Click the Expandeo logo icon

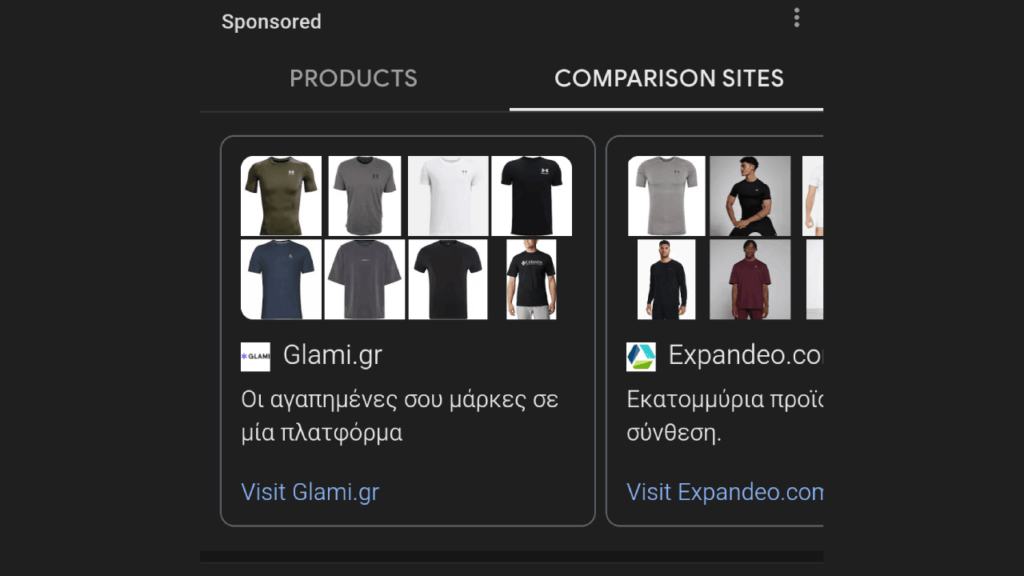(x=641, y=354)
